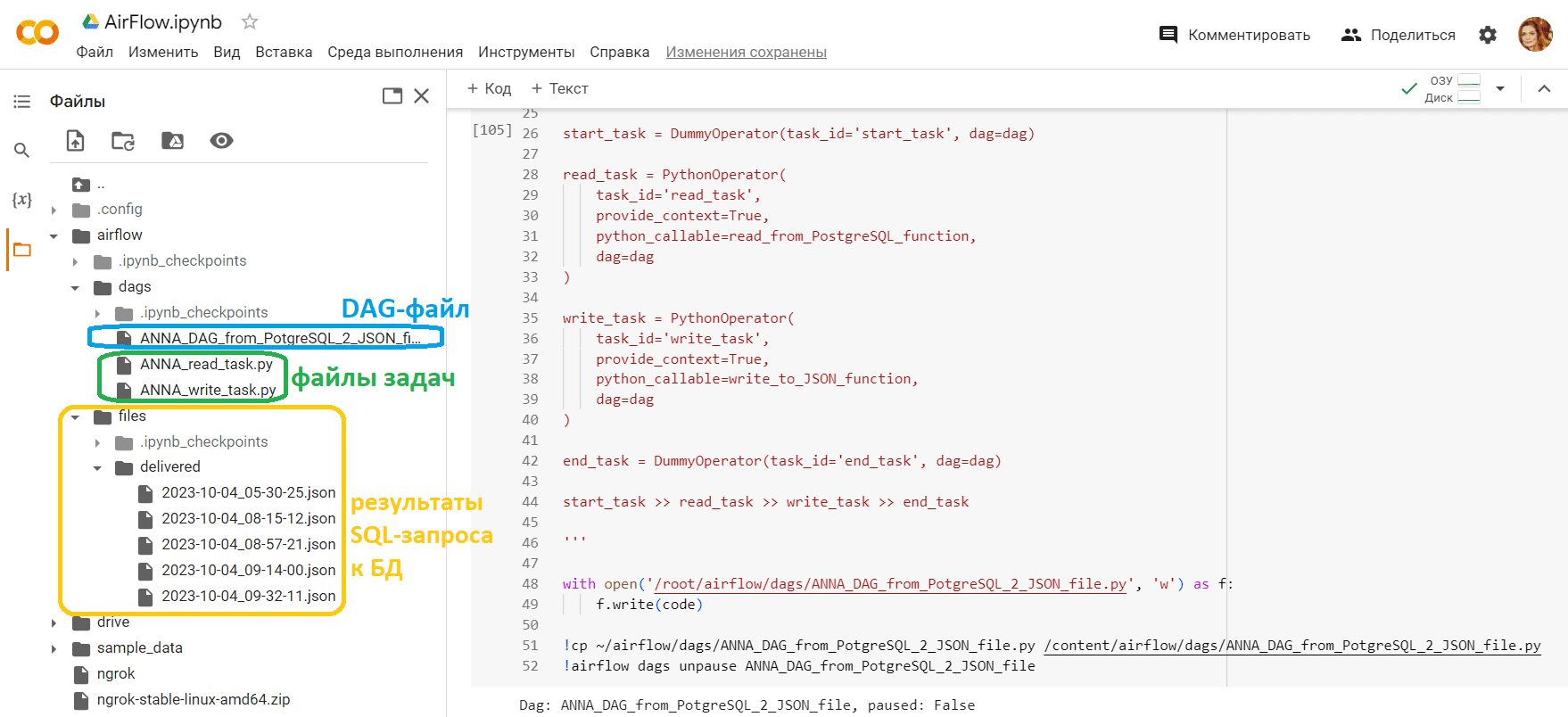Expand the sample_data folder
This screenshot has width=1568, height=717.
click(54, 649)
